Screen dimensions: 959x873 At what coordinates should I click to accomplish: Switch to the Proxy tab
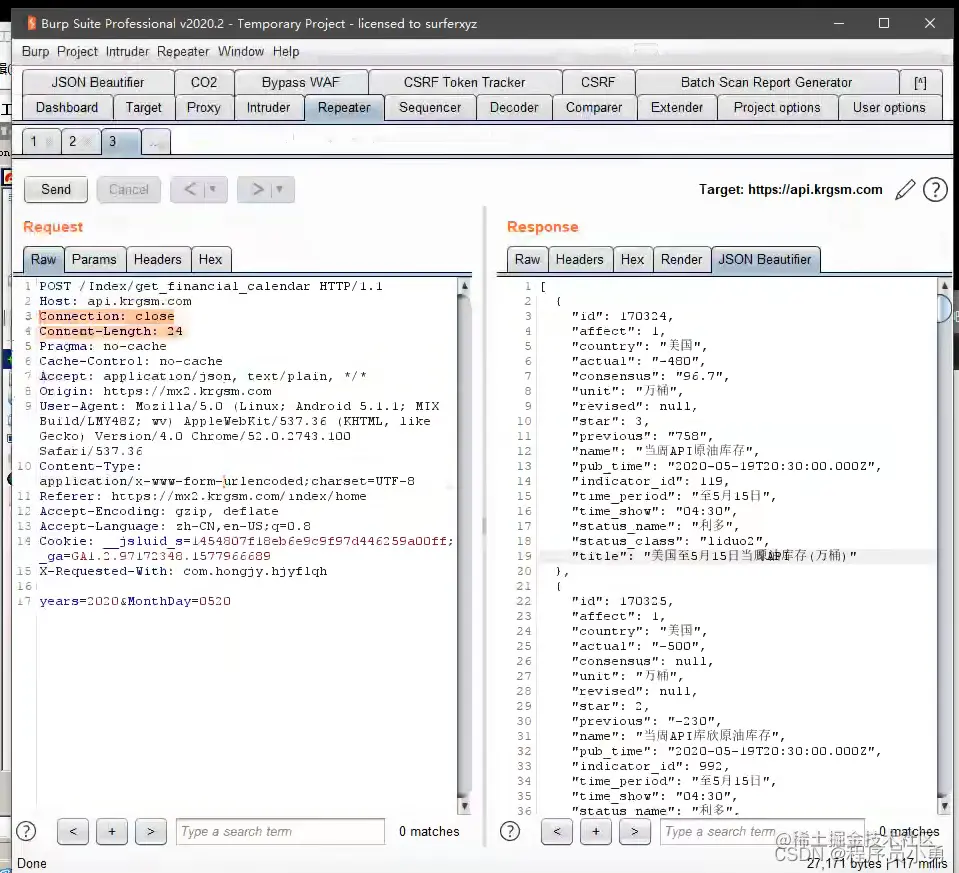(x=204, y=108)
